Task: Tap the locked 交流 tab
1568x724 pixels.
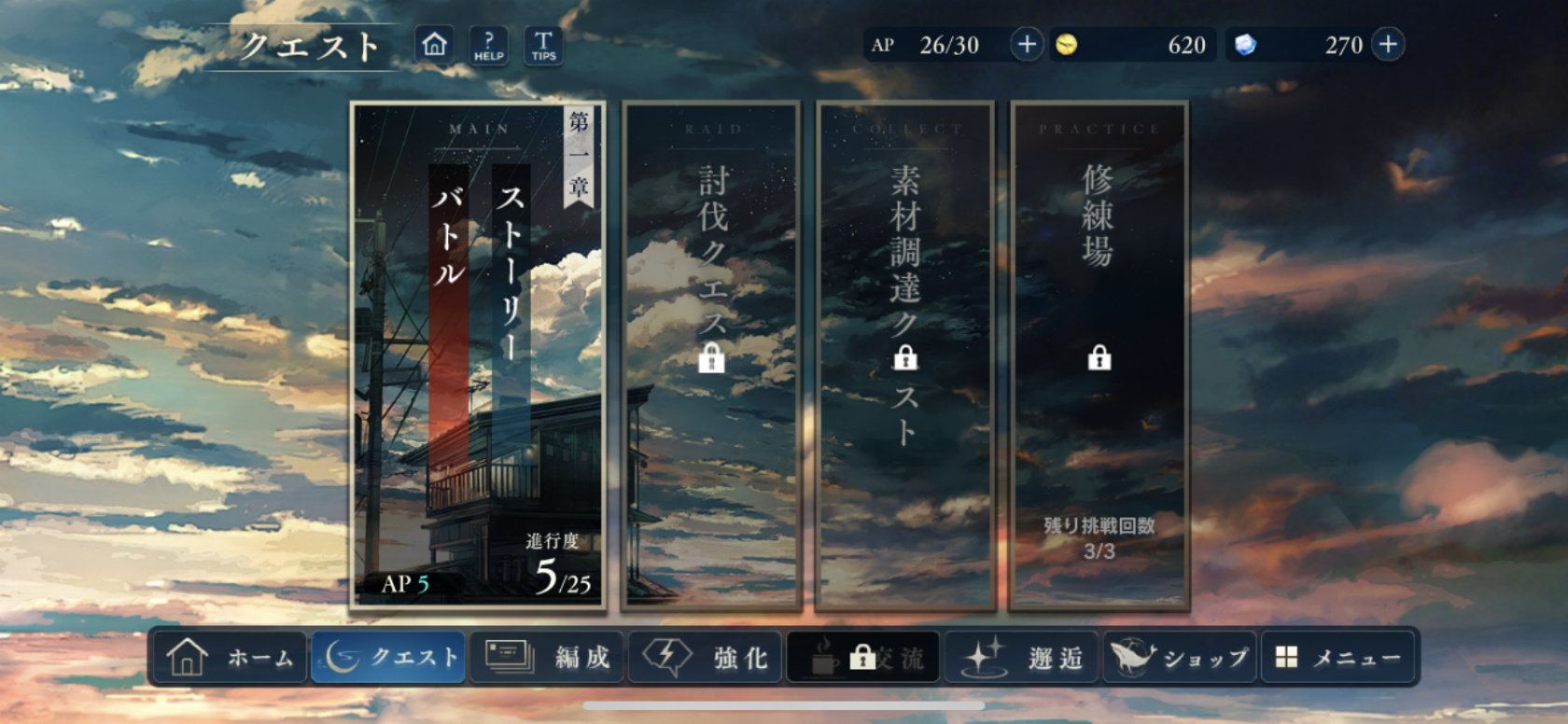Action: [864, 657]
